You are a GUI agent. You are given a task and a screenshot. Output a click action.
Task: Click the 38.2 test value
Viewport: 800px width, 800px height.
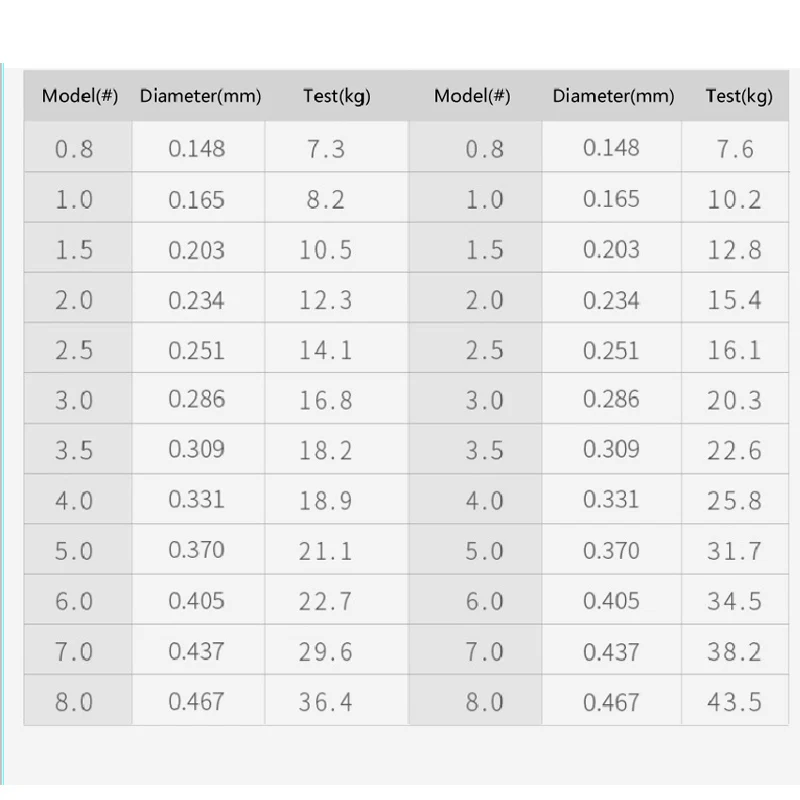(735, 651)
